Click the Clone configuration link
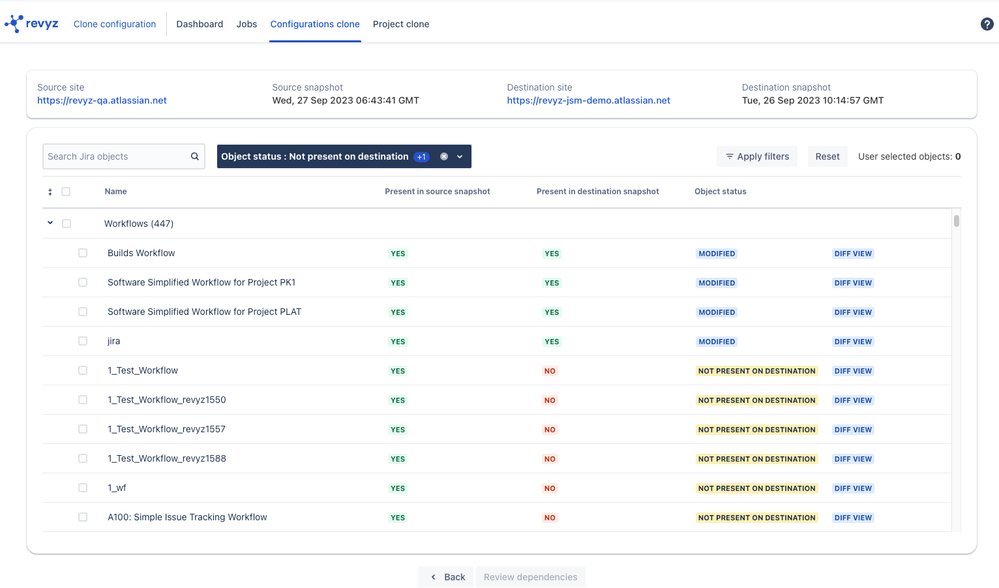The height and width of the screenshot is (588, 999). pyautogui.click(x=115, y=24)
